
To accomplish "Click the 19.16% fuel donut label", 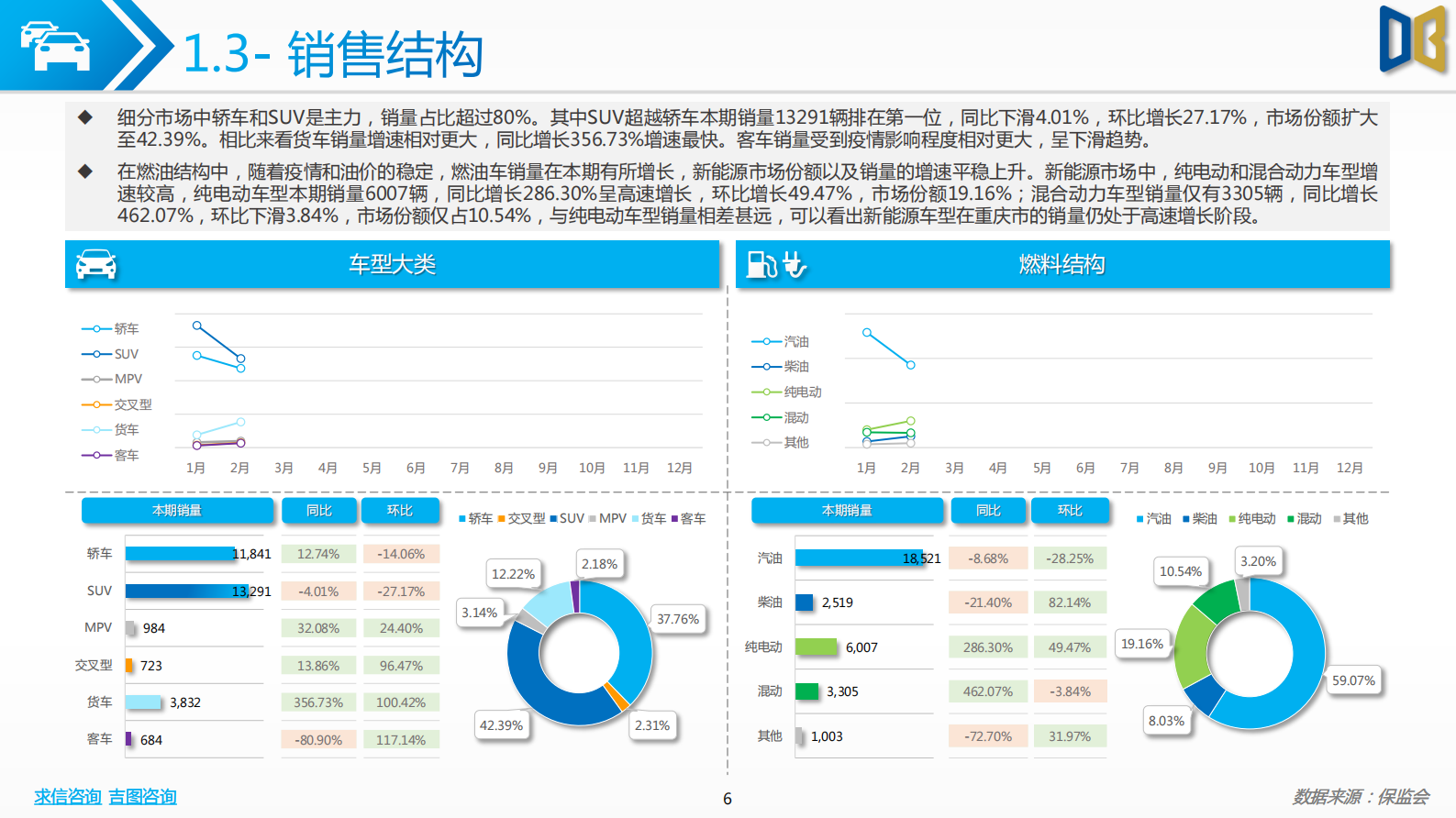I will pos(1141,644).
